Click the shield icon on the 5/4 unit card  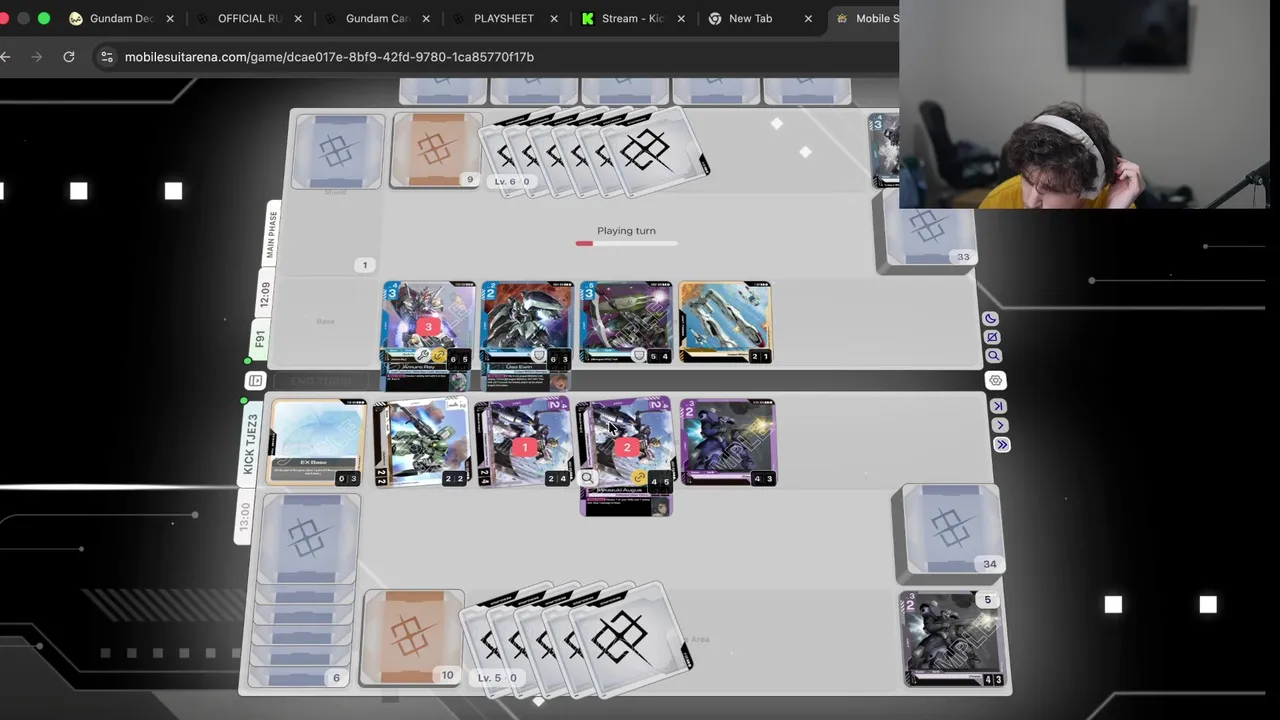[639, 355]
